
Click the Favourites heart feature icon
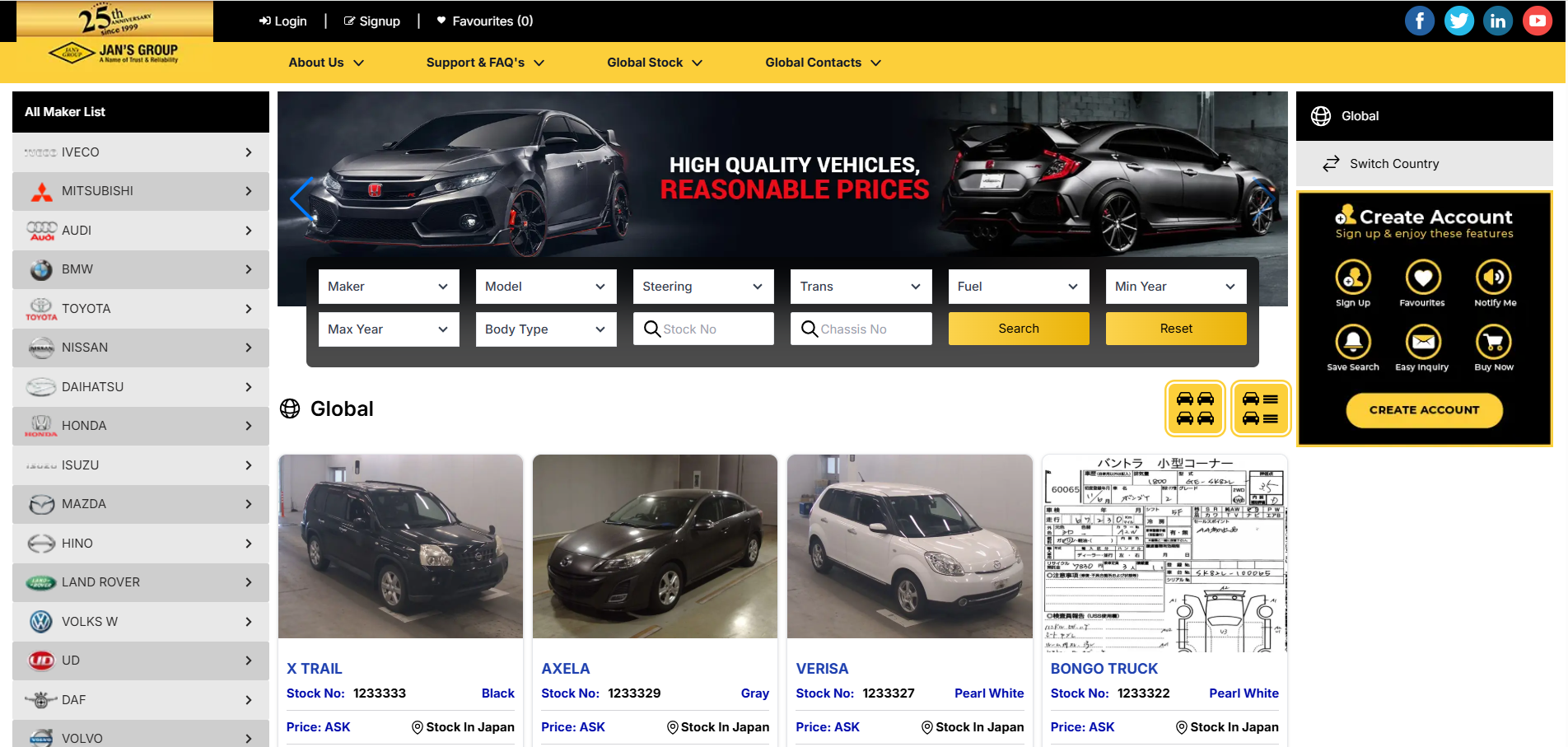1423,277
